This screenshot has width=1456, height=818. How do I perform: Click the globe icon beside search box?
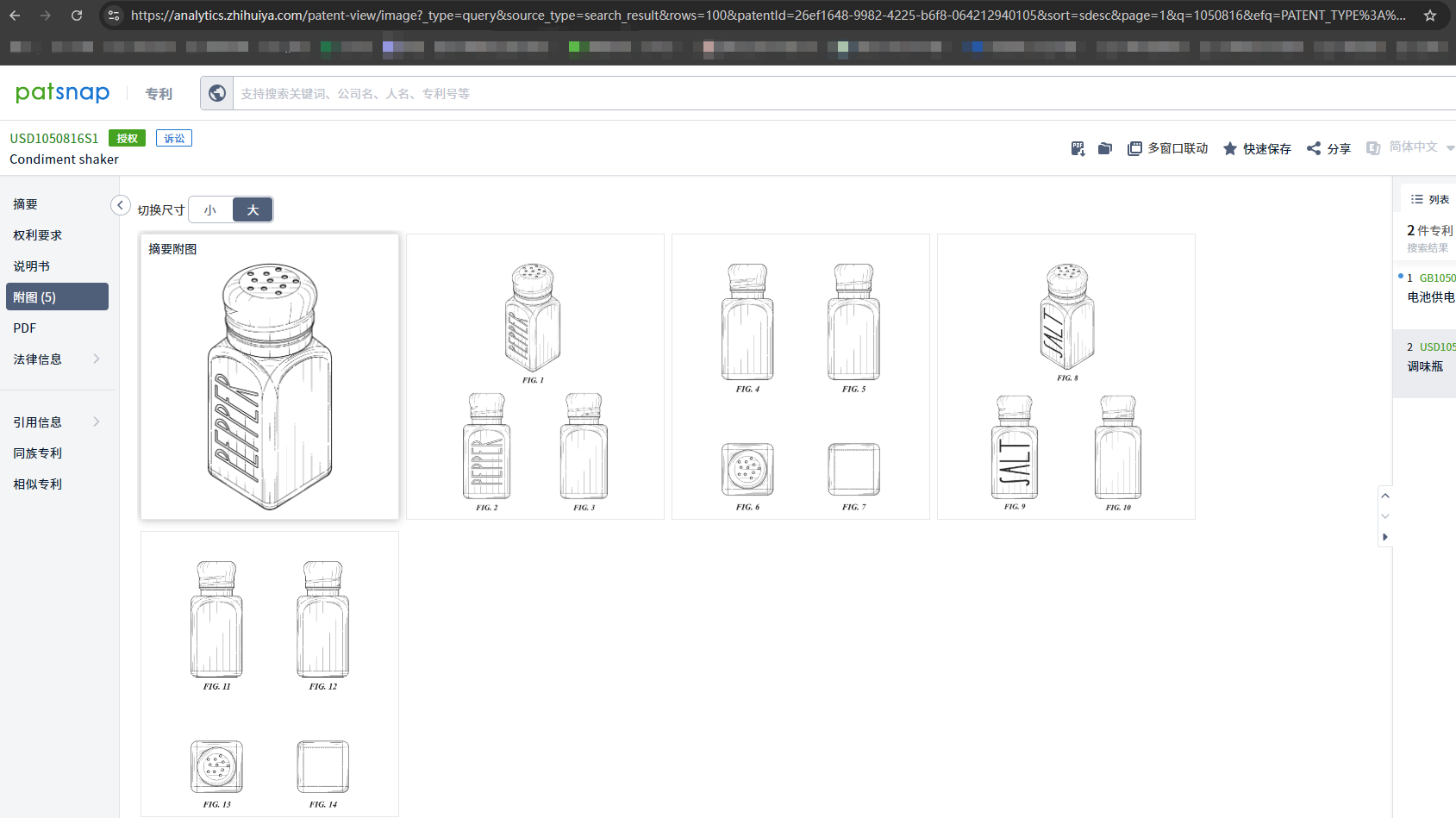click(217, 93)
